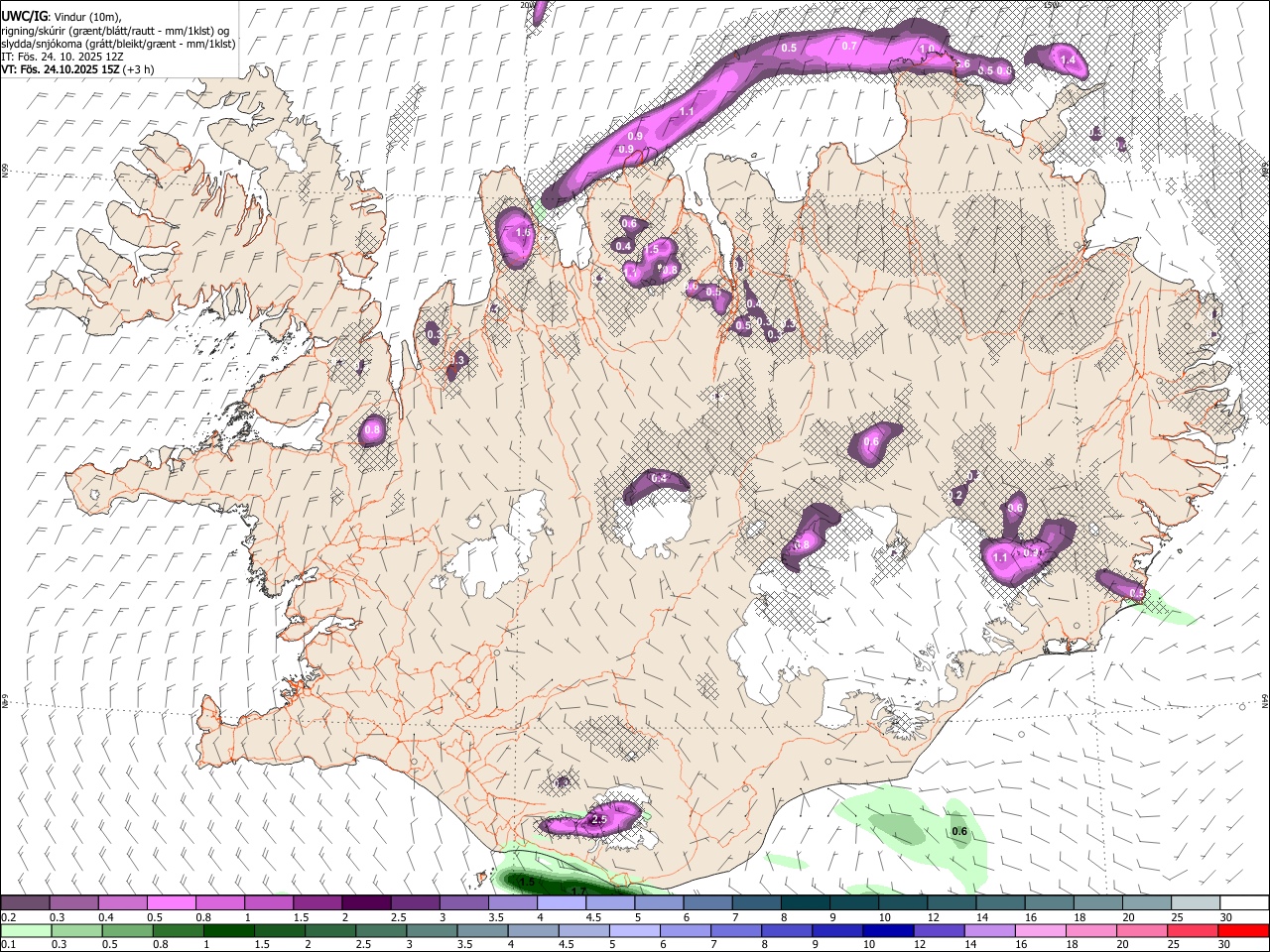Select the dark mauve 0.2 swatch in upper scale
This screenshot has height=952, width=1270.
25,903
